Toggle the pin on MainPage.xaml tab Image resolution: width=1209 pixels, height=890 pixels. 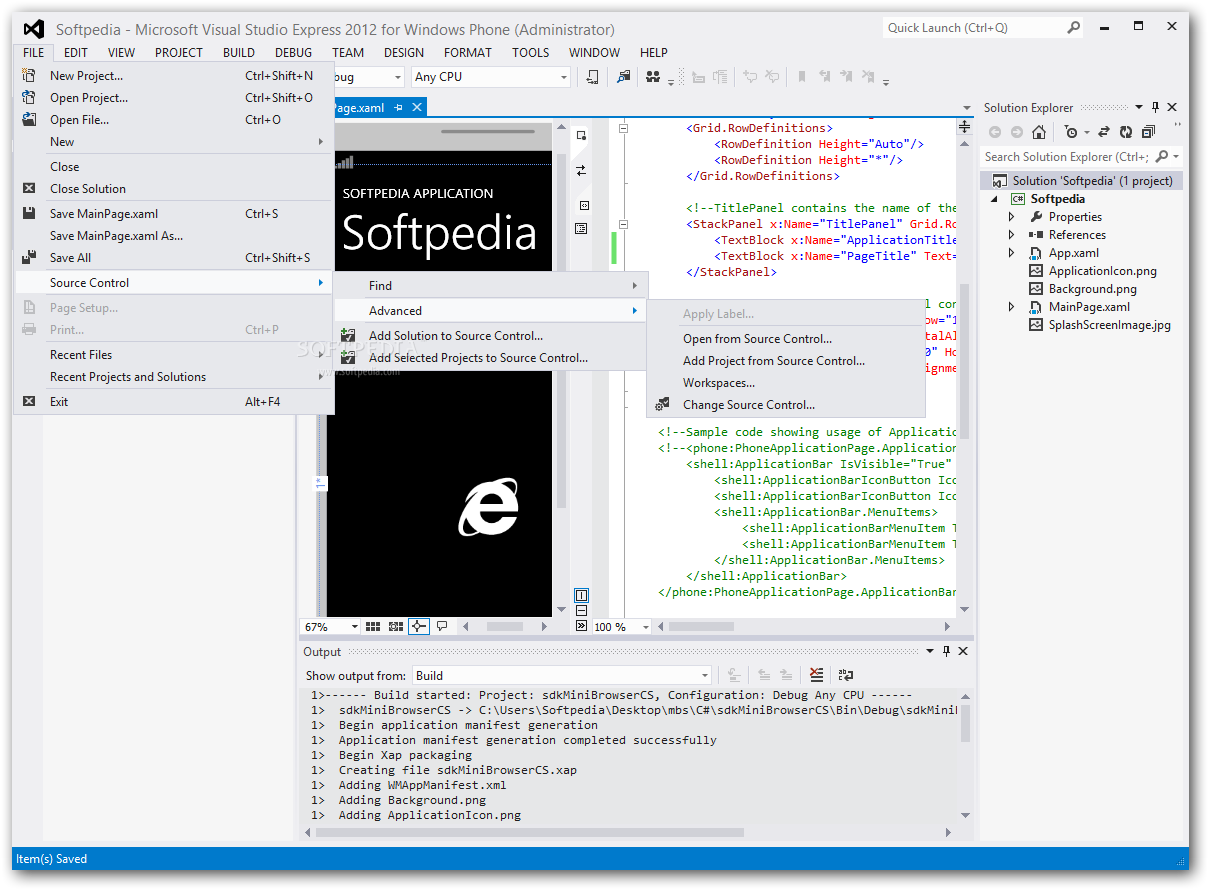[399, 107]
